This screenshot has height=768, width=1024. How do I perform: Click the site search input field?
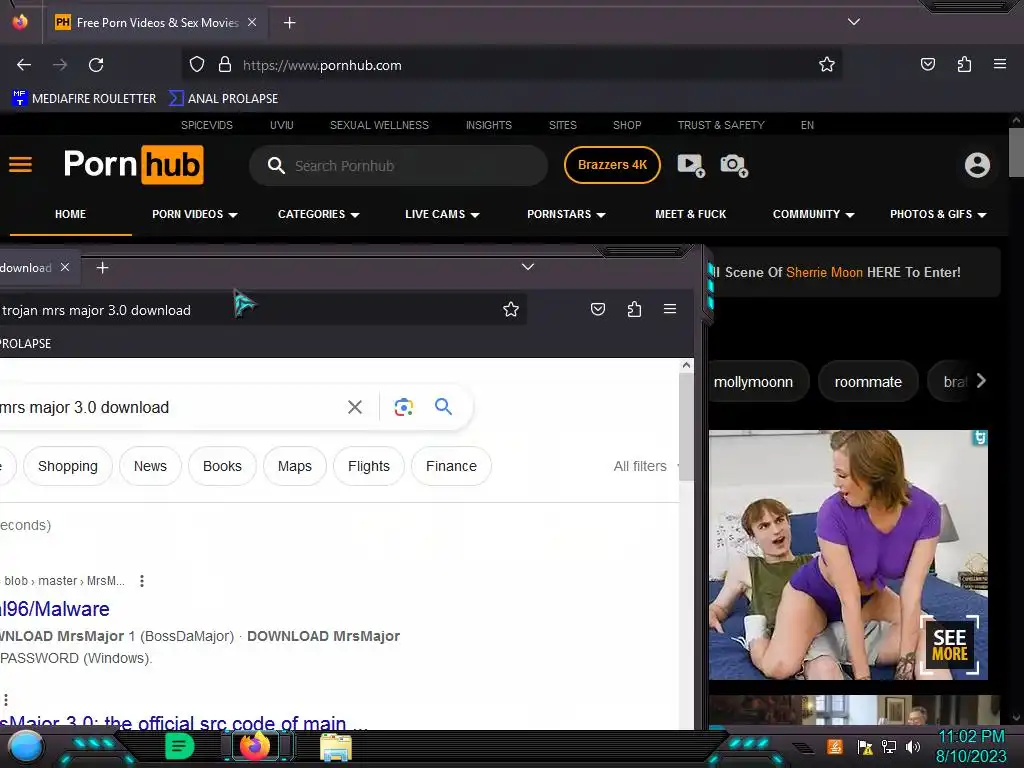(398, 166)
